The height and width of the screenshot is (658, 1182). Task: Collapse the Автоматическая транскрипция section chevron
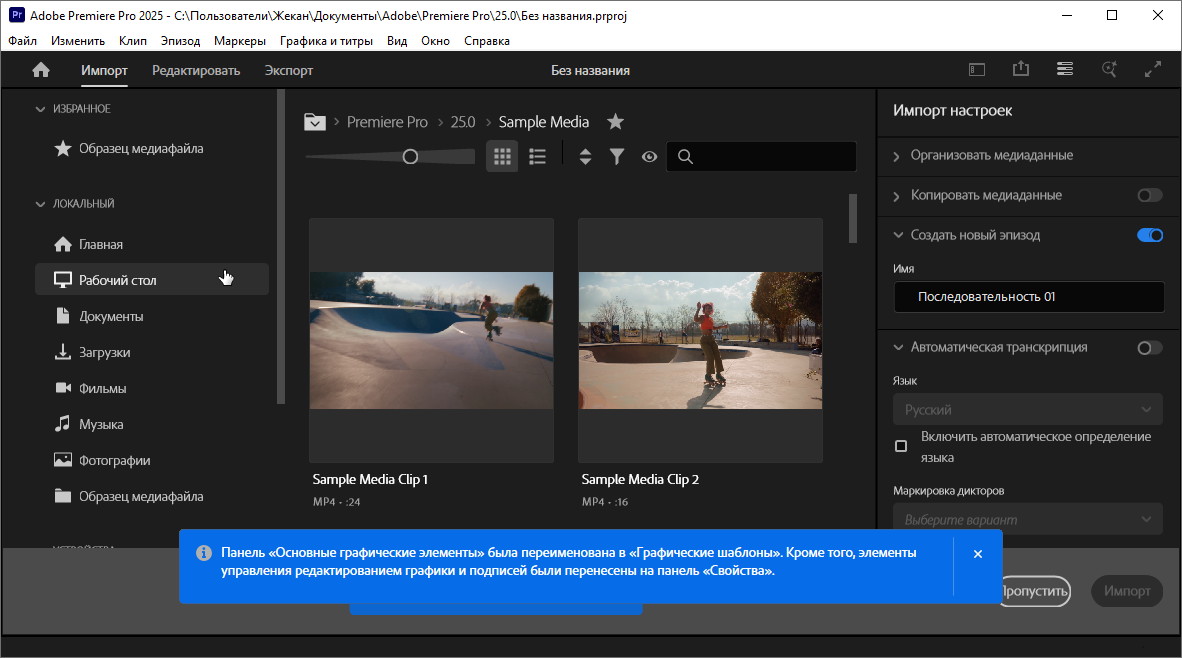898,347
